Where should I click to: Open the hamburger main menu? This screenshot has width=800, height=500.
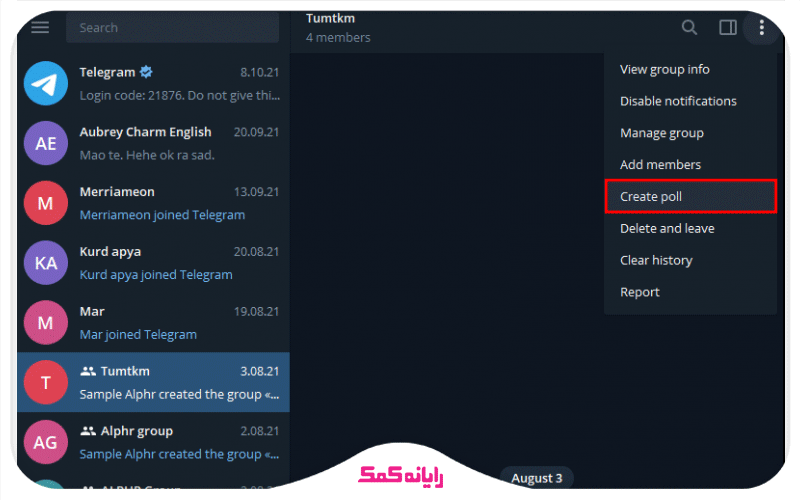40,27
